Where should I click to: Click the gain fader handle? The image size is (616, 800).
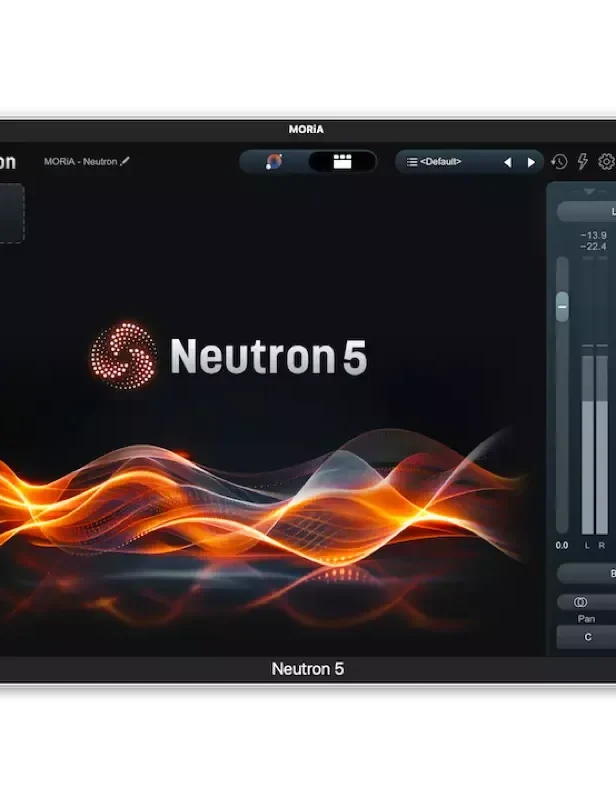pyautogui.click(x=562, y=307)
